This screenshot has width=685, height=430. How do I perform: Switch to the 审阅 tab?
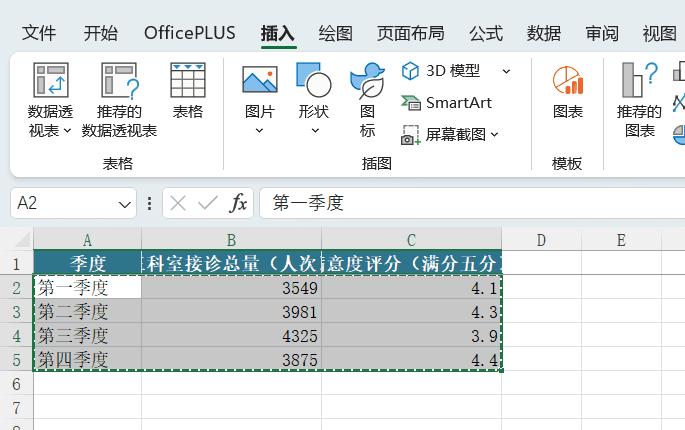(x=602, y=33)
